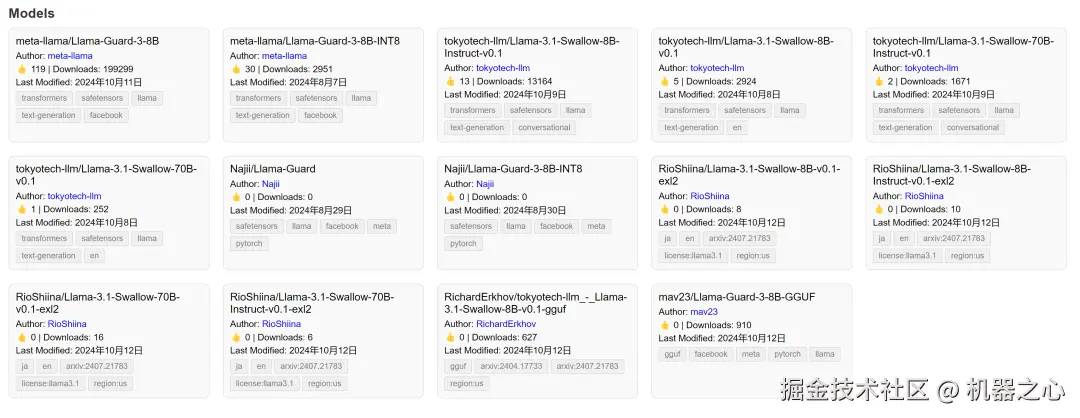The image size is (1080, 418).
Task: Click 'Last Modified: 2024年8月7日' text
Action: coord(289,82)
